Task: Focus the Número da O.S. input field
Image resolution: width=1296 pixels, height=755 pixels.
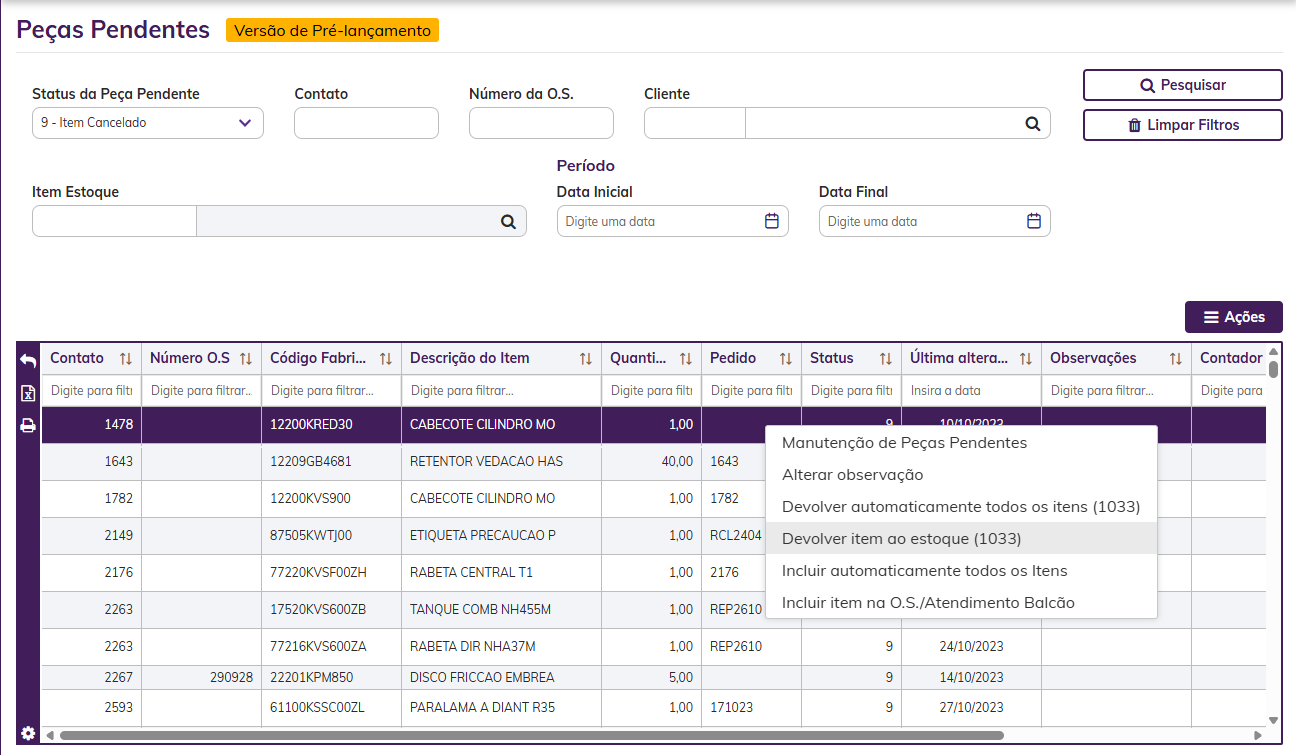Action: coord(541,123)
